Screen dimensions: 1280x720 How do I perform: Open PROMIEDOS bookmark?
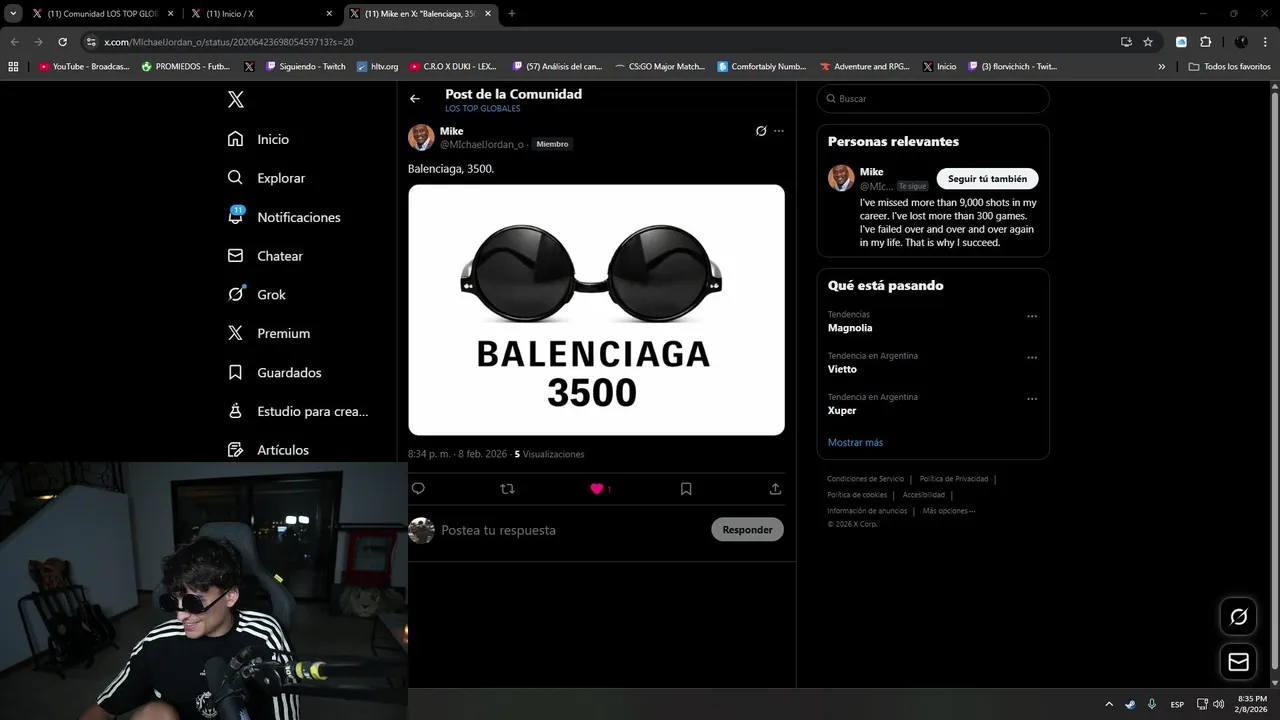point(186,67)
